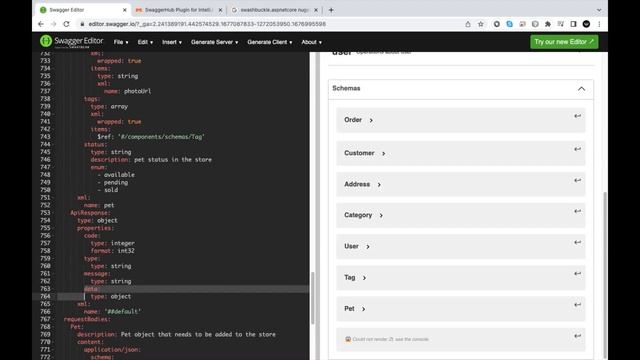
Task: Click the jump-to arrow for Order schema
Action: 578,116
